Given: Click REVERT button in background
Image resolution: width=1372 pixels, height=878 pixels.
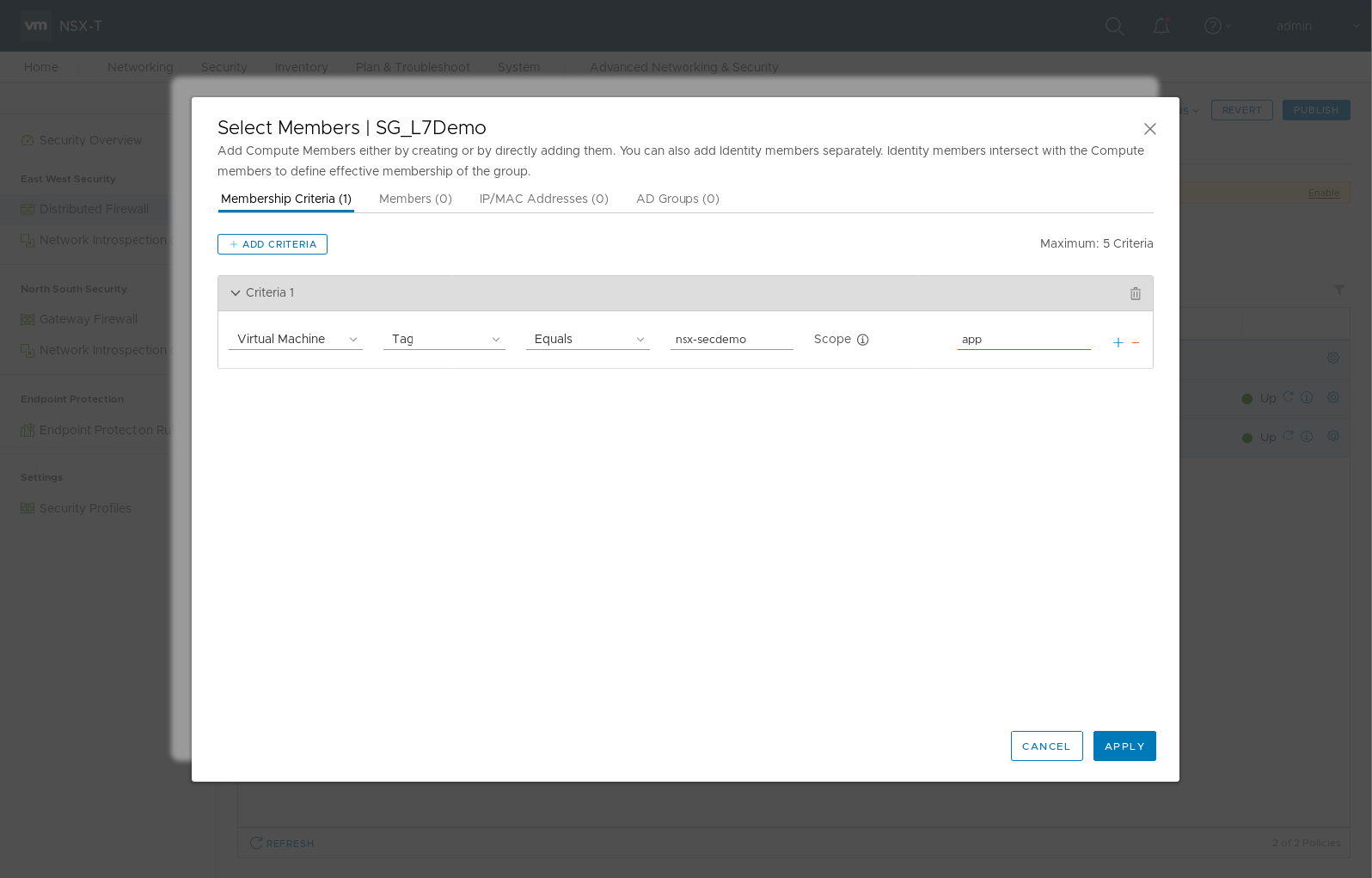Looking at the screenshot, I should coord(1241,110).
